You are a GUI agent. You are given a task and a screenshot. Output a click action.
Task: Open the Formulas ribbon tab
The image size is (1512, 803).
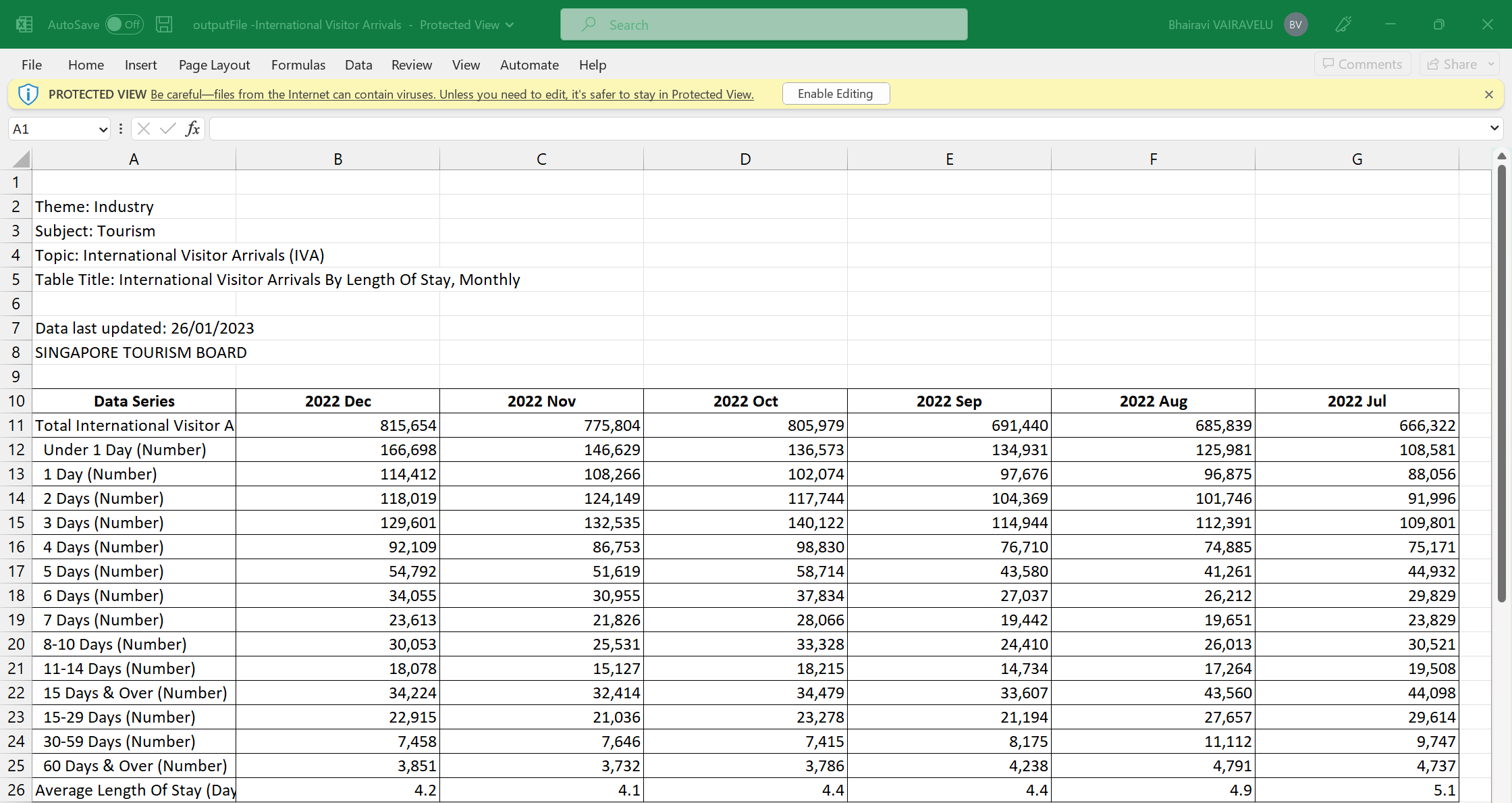point(298,65)
